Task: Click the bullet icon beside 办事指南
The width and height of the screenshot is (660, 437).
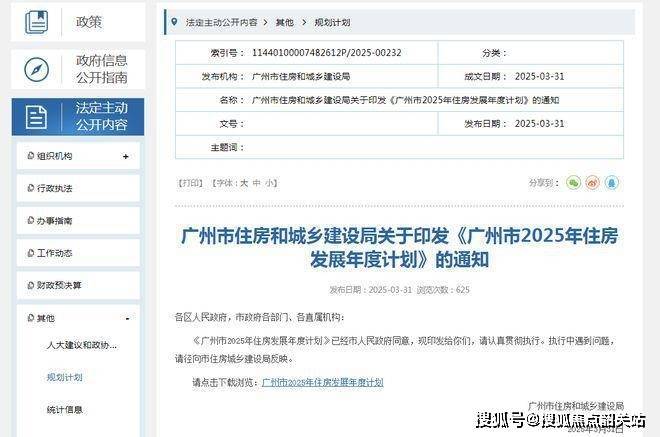Action: point(30,220)
